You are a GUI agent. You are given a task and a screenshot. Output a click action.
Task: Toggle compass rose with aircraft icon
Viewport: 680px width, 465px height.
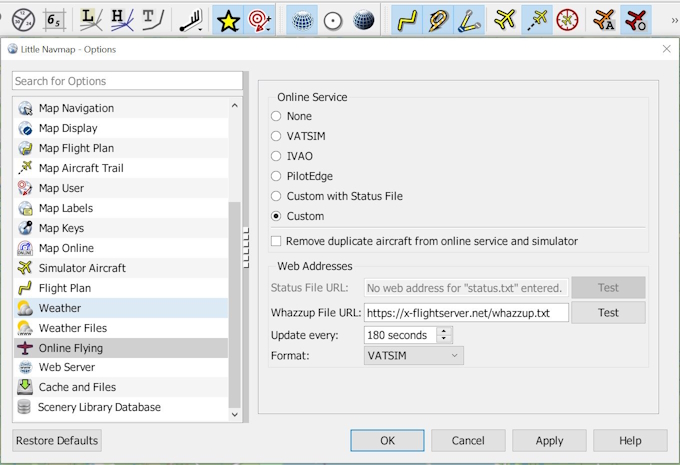click(567, 20)
